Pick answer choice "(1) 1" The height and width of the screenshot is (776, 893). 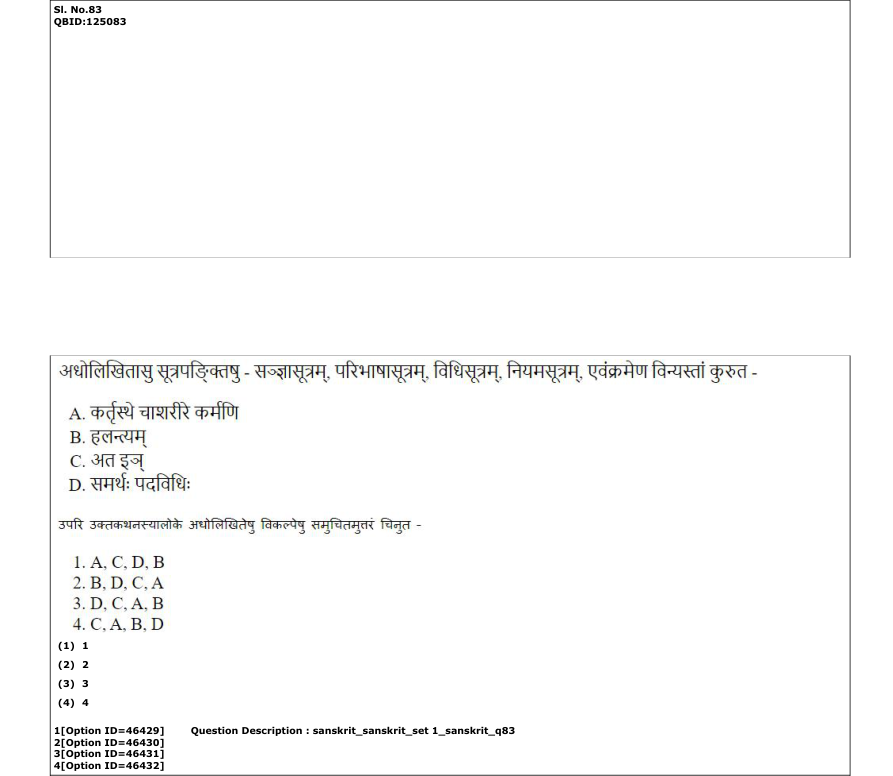point(73,646)
